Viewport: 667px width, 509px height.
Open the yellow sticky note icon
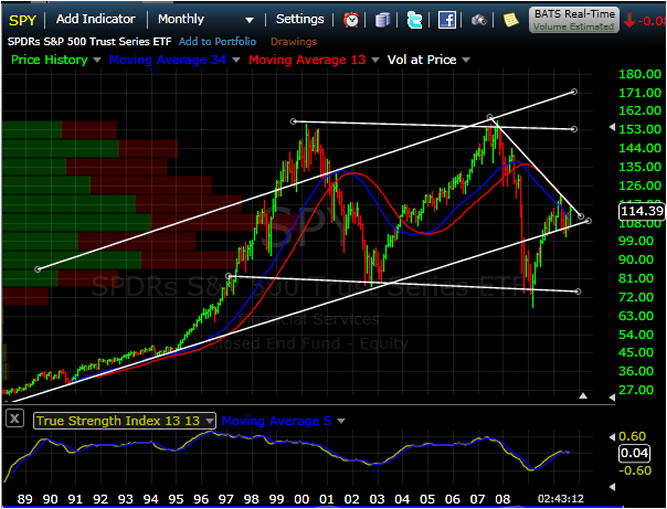511,20
